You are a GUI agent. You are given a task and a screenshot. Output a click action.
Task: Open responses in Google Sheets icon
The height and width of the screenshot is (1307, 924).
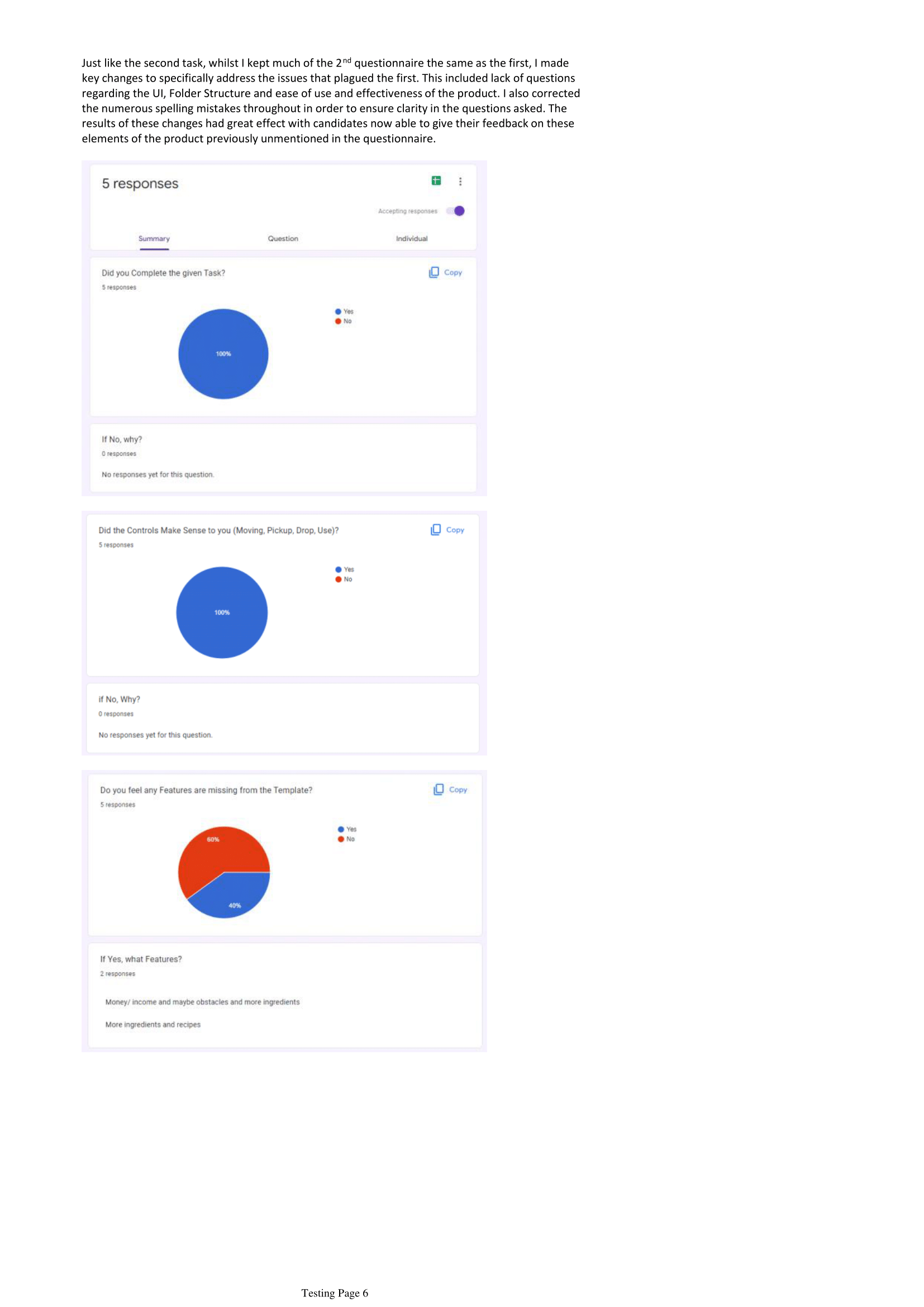point(436,180)
